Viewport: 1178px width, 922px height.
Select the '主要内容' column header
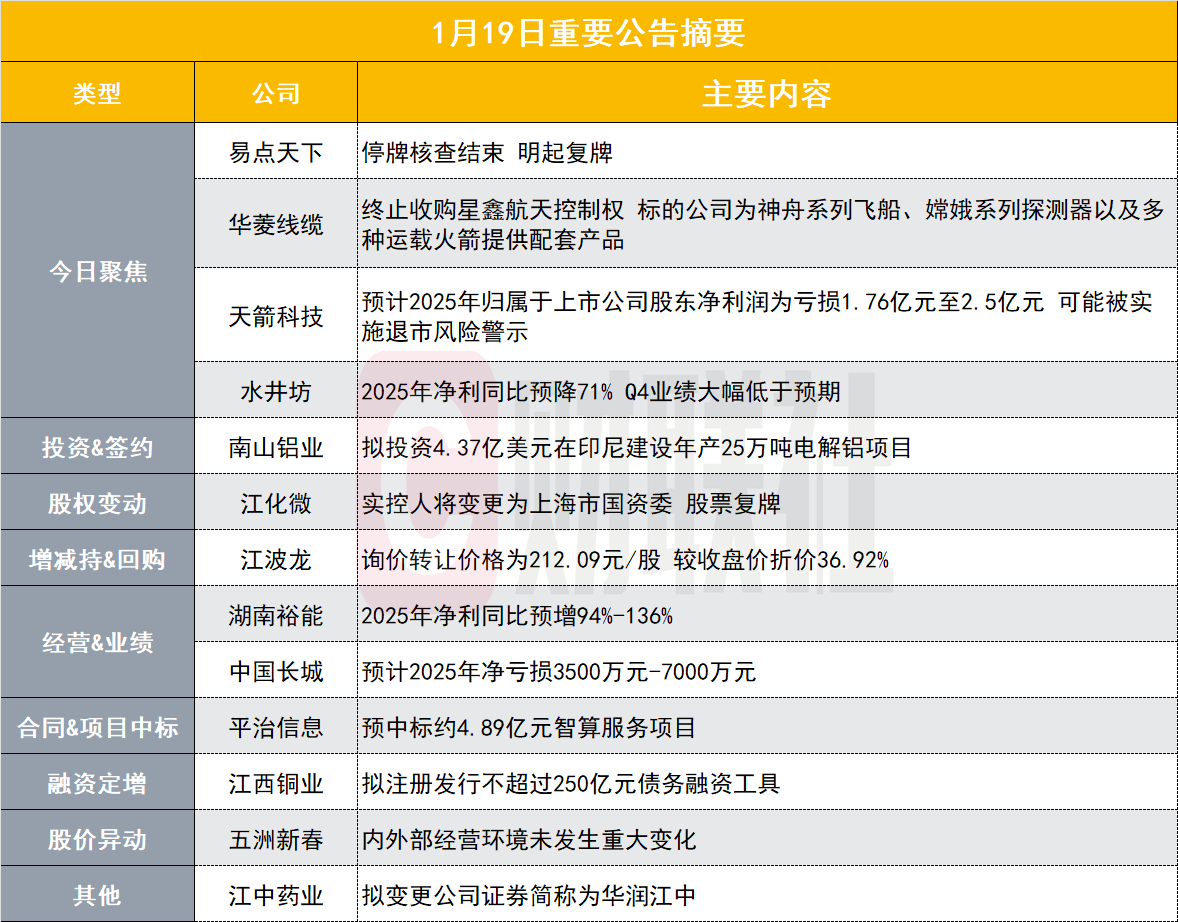[767, 94]
